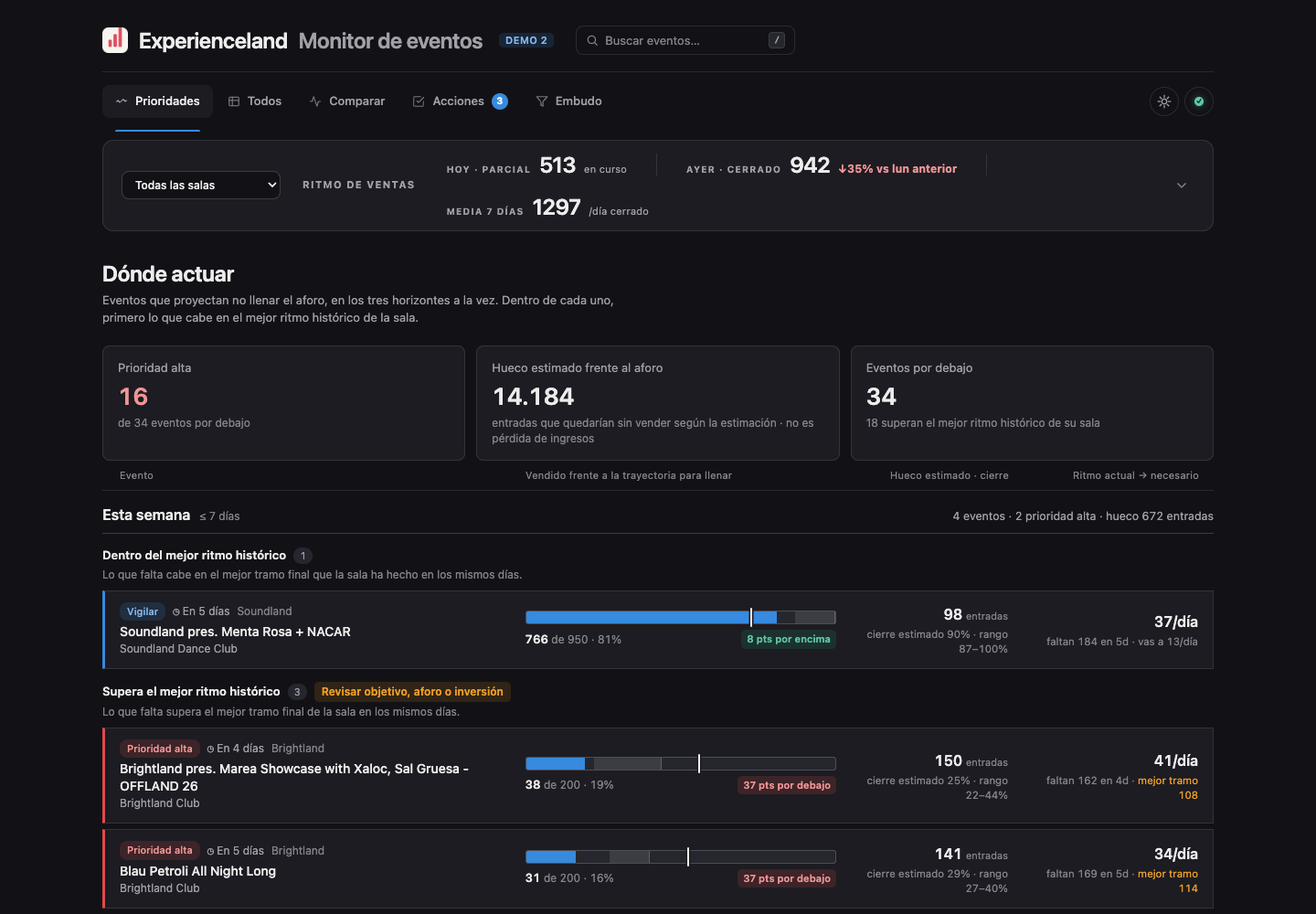Go to the Acciones tab

460,101
